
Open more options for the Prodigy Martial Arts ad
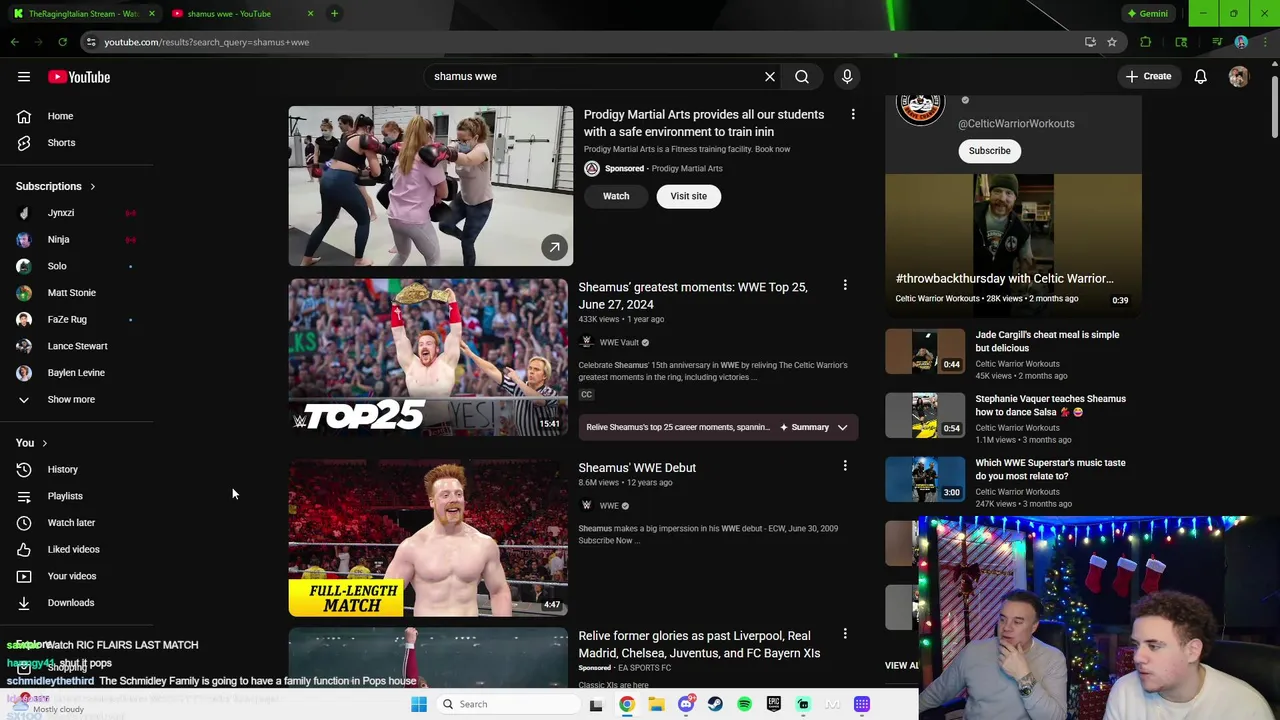[x=853, y=114]
